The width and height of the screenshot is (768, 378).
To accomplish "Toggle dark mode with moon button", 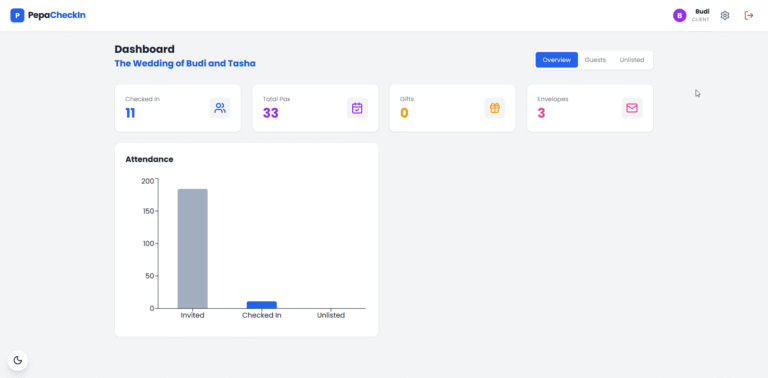I will coord(18,360).
